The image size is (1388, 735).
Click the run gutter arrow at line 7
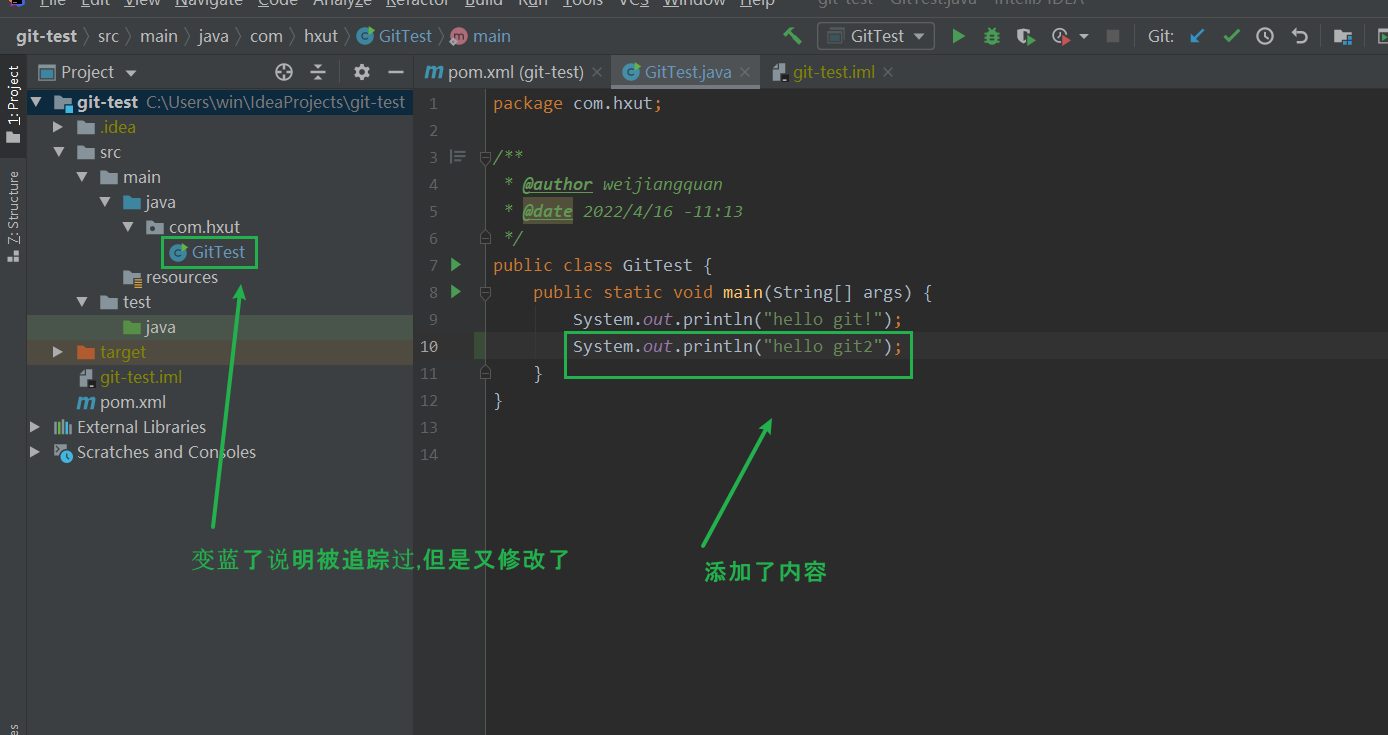point(456,265)
